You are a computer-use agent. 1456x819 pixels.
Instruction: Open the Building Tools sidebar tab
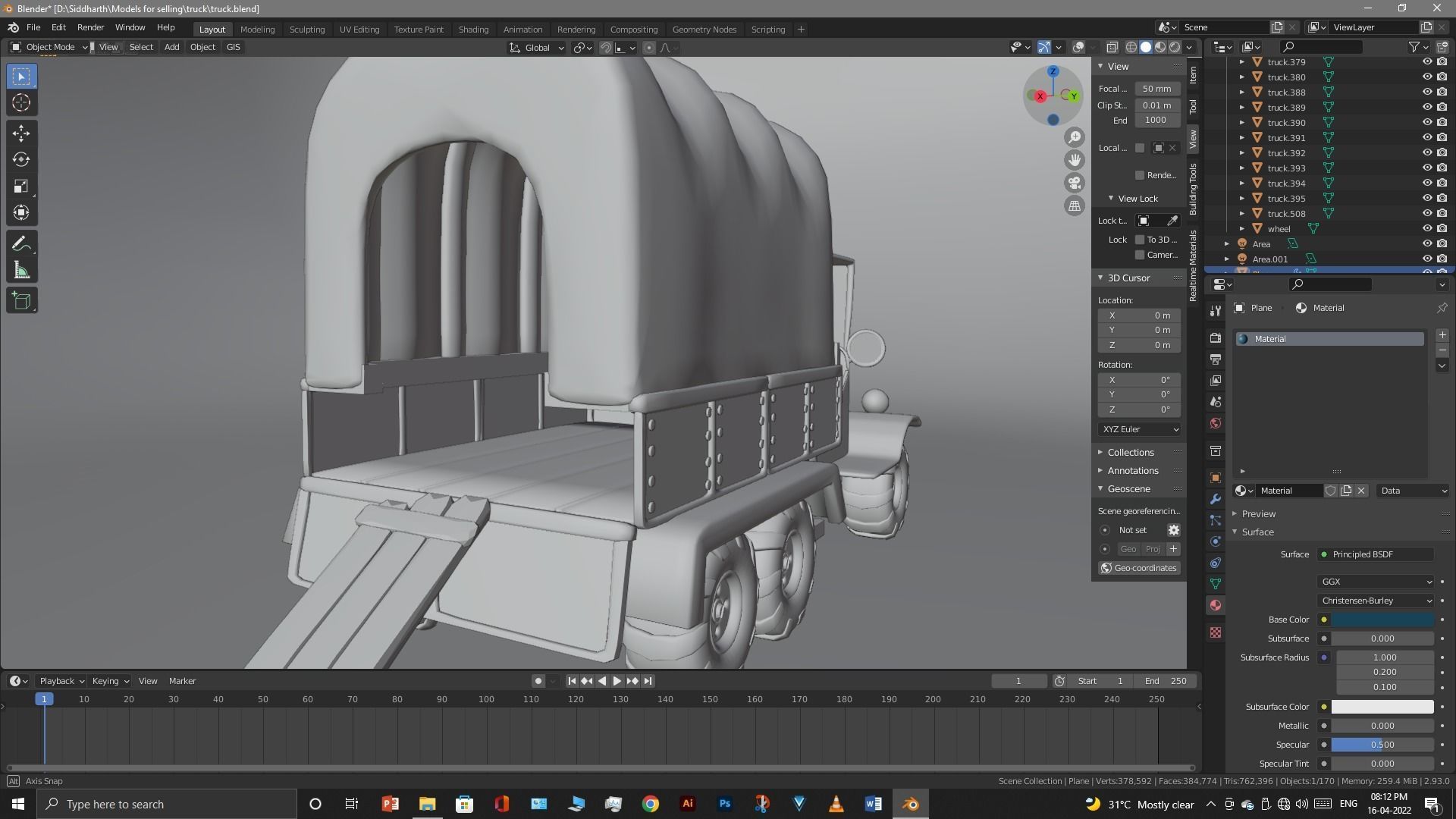click(1193, 189)
